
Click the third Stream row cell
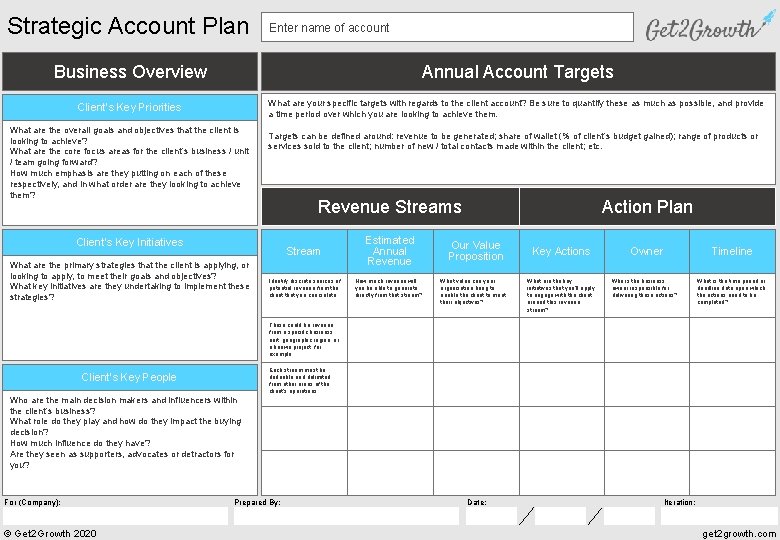(x=304, y=384)
